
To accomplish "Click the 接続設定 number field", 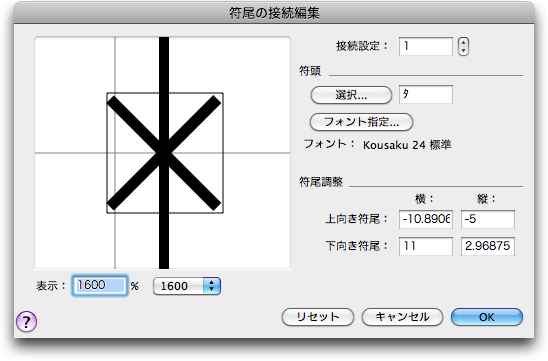I will click(x=426, y=46).
